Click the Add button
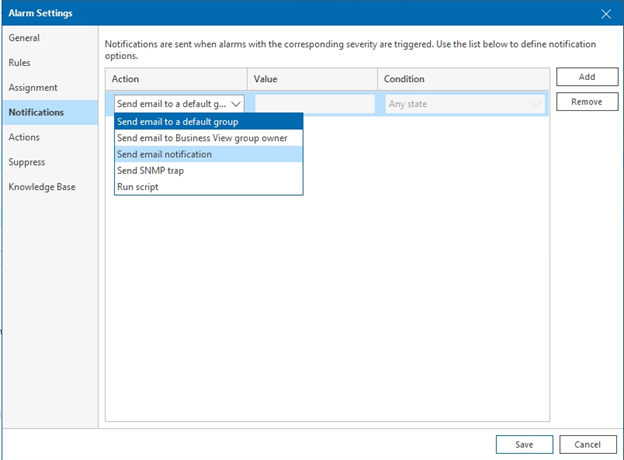 pyautogui.click(x=587, y=77)
